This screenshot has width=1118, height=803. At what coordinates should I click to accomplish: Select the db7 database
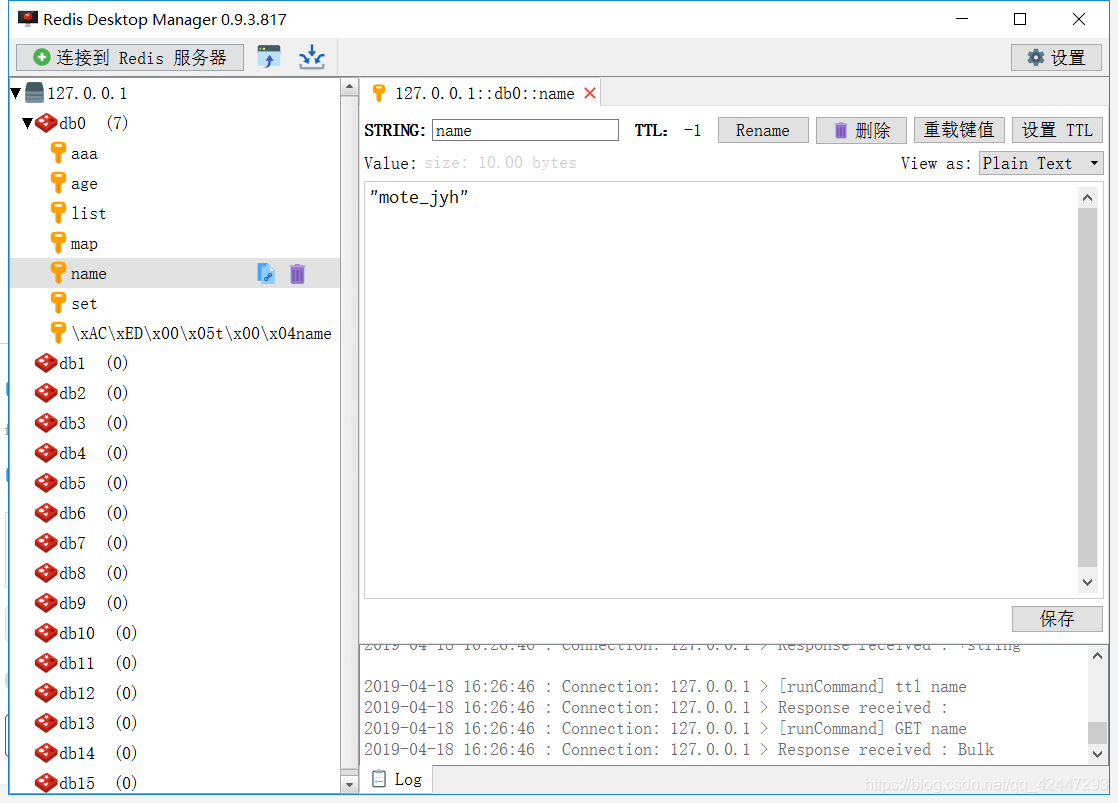click(x=72, y=543)
